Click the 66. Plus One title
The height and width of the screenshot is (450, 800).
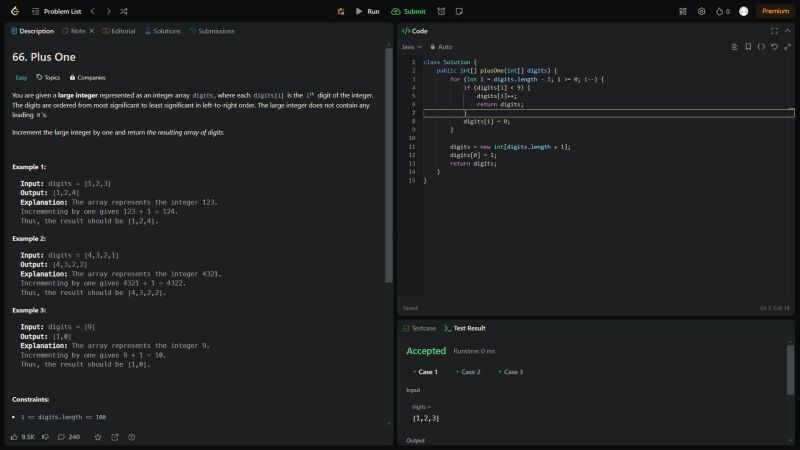(x=44, y=57)
